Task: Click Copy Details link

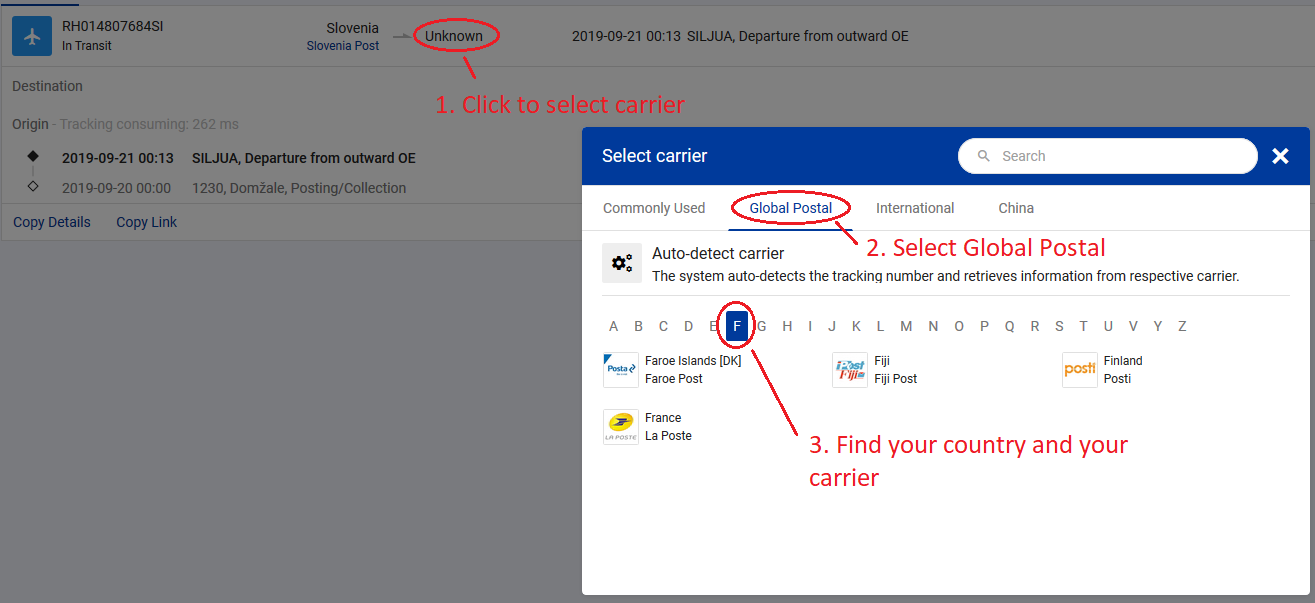Action: point(52,222)
